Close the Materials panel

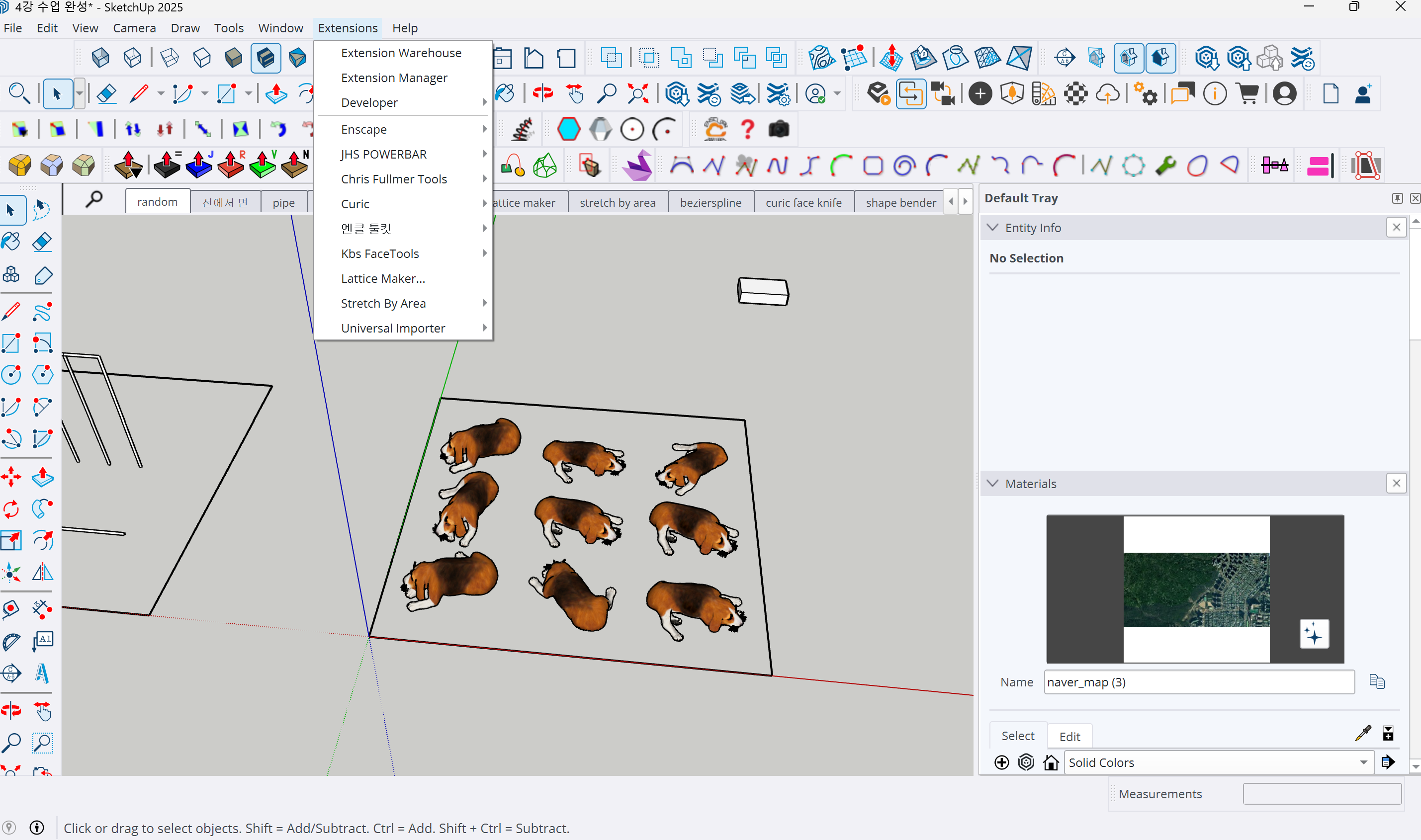click(1396, 484)
